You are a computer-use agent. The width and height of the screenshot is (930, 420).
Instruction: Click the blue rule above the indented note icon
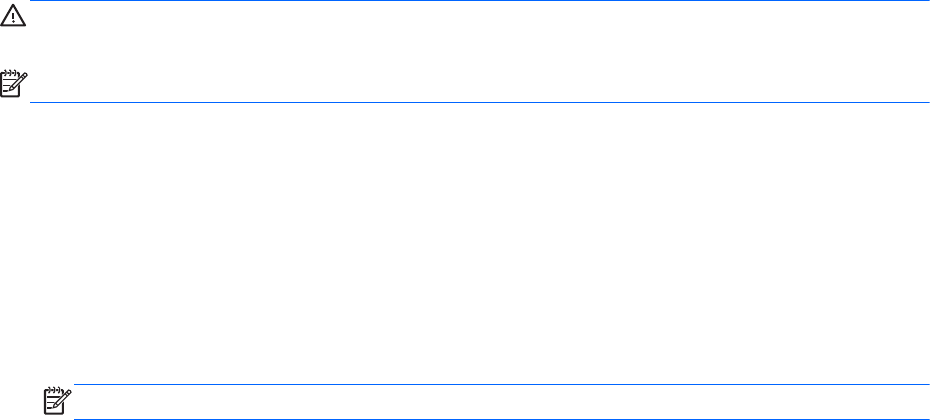(500, 385)
